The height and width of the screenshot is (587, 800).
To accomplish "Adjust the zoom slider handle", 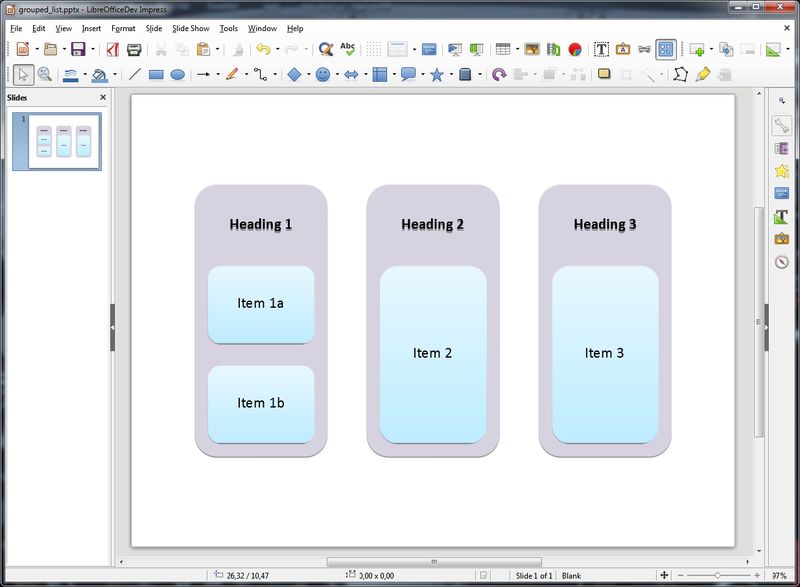I will [x=717, y=575].
